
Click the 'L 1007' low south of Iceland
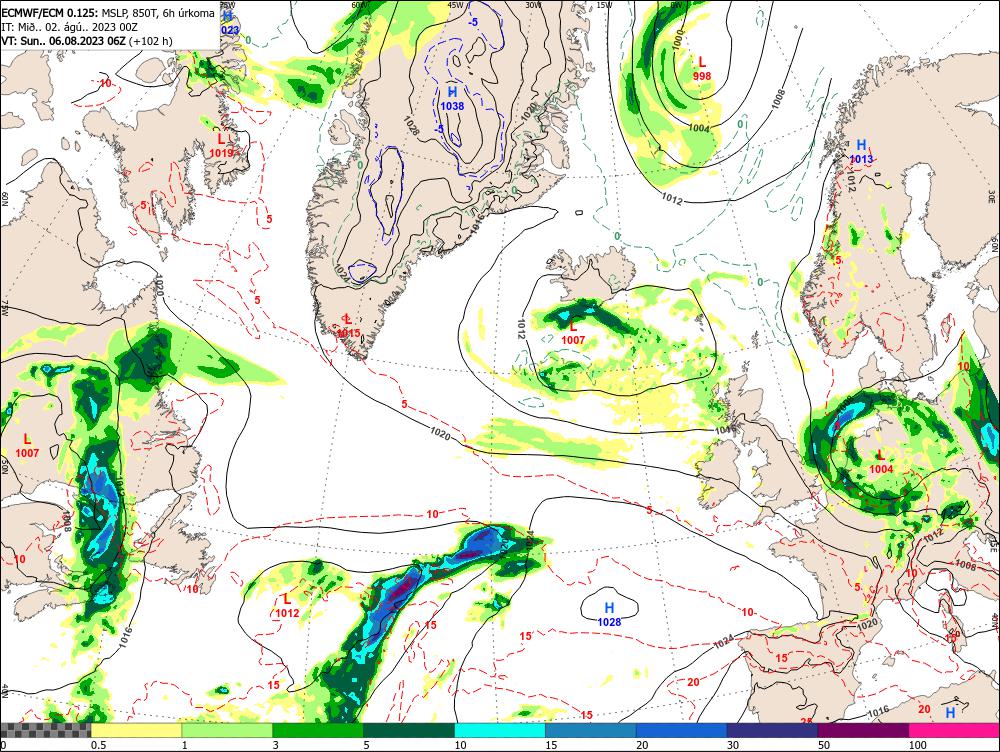pos(573,332)
